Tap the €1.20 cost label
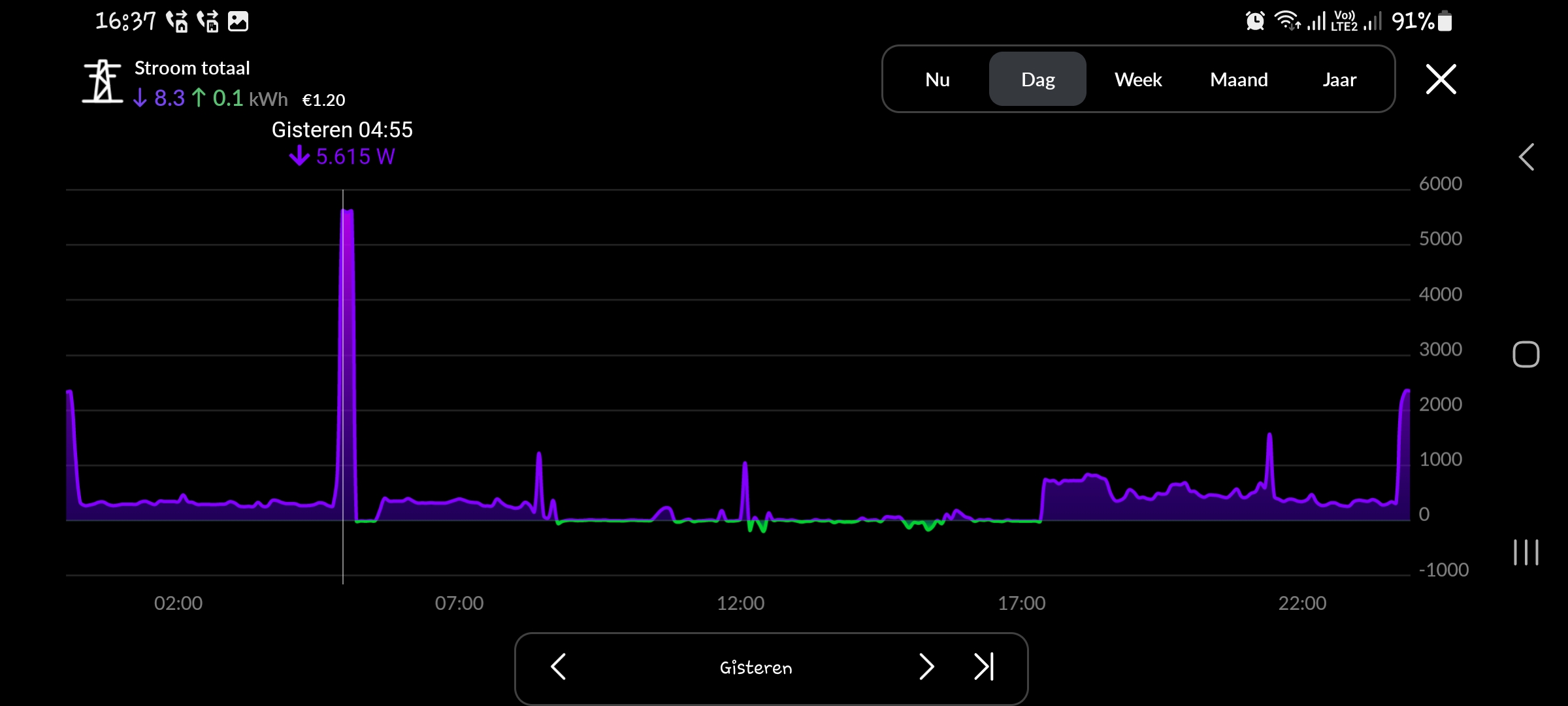Image resolution: width=1568 pixels, height=706 pixels. click(323, 100)
